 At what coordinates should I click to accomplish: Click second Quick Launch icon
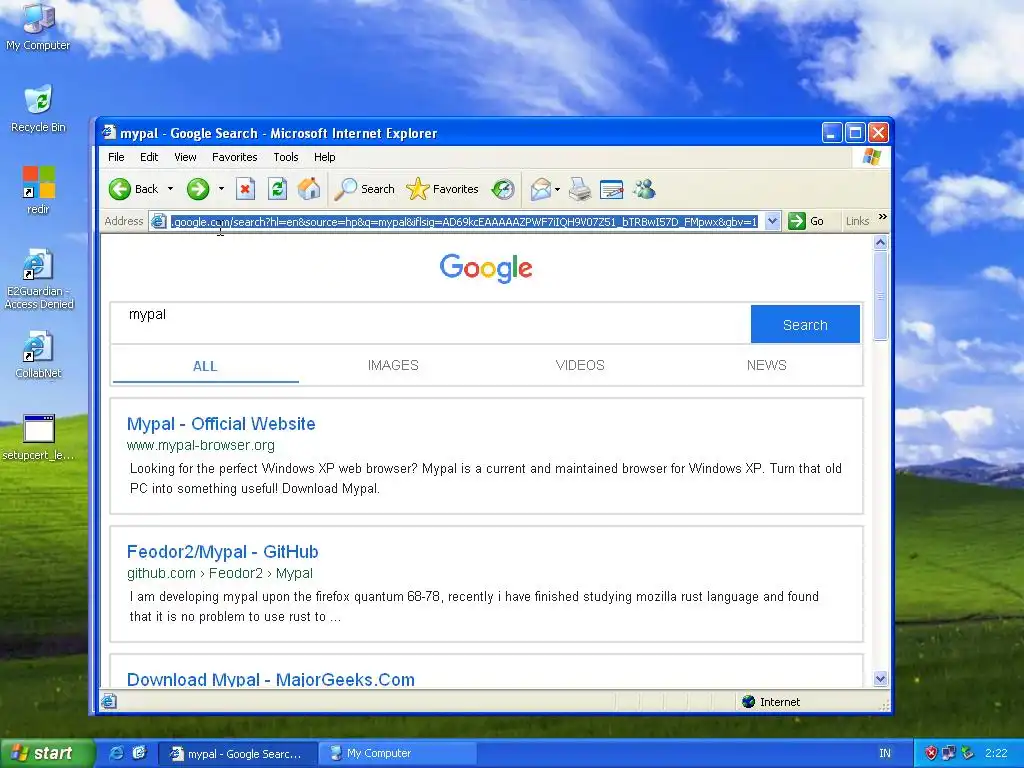point(139,753)
